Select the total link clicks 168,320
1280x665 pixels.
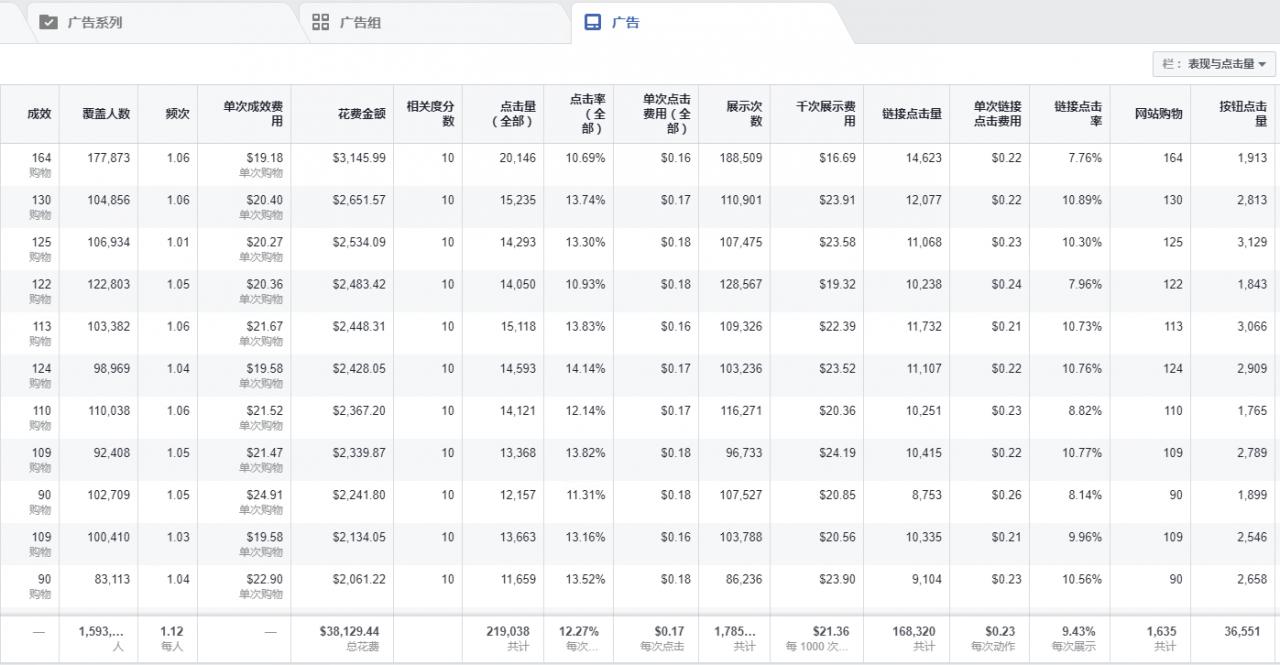tap(913, 631)
